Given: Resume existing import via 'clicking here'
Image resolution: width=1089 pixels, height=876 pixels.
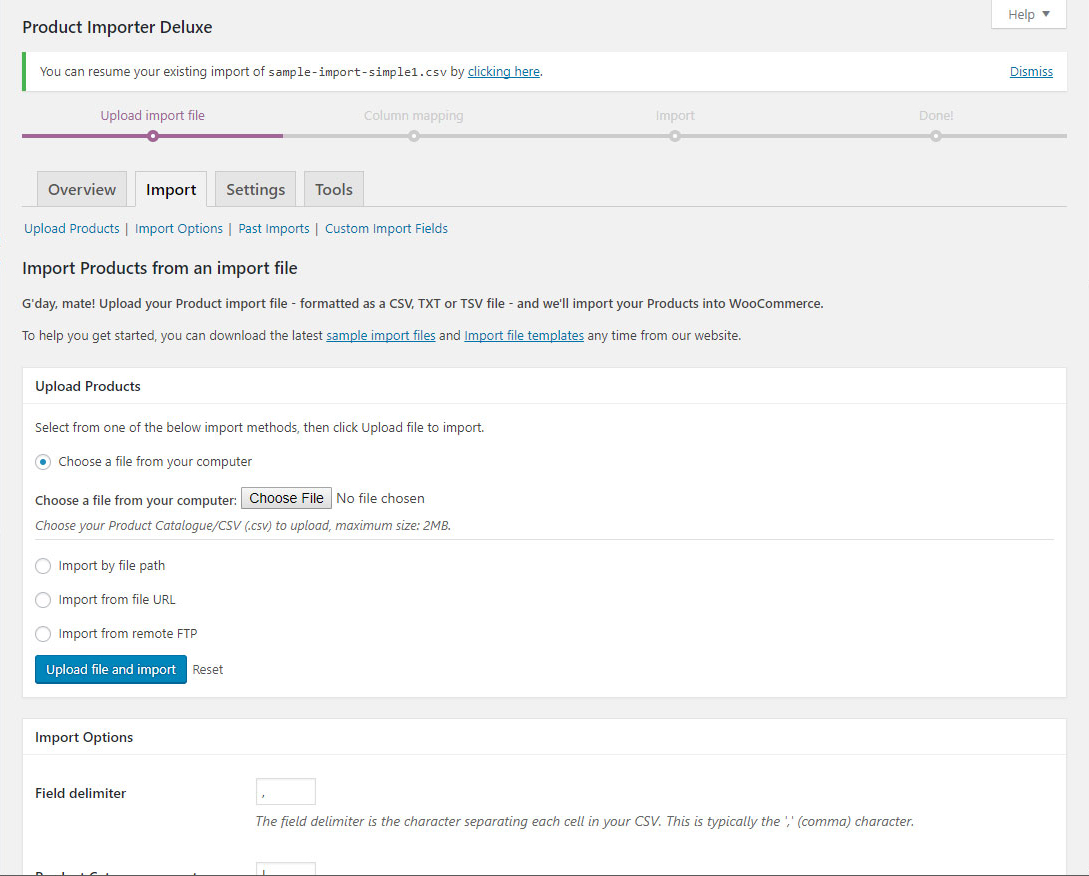Looking at the screenshot, I should [x=503, y=72].
